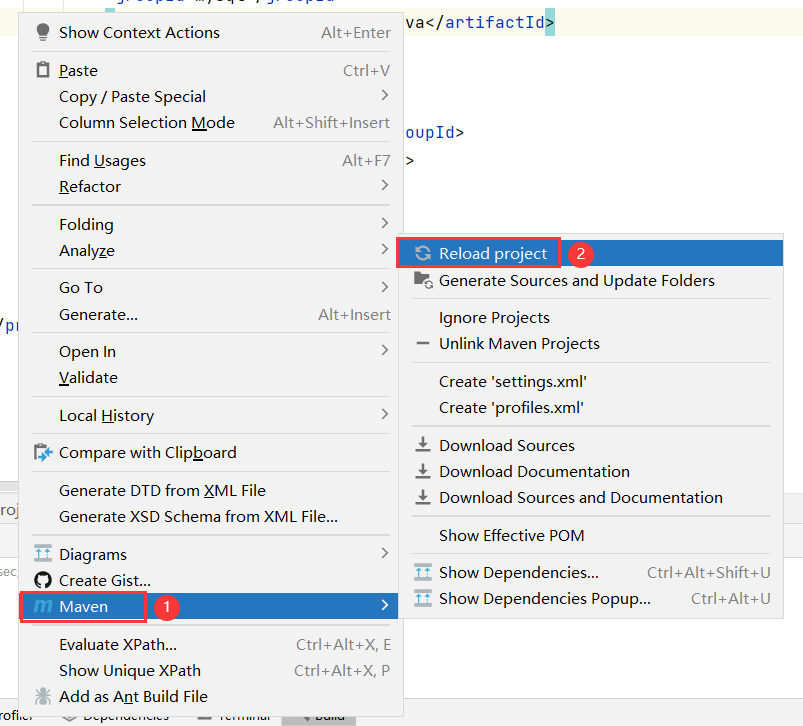
Task: Select Download Sources
Action: pos(590,445)
